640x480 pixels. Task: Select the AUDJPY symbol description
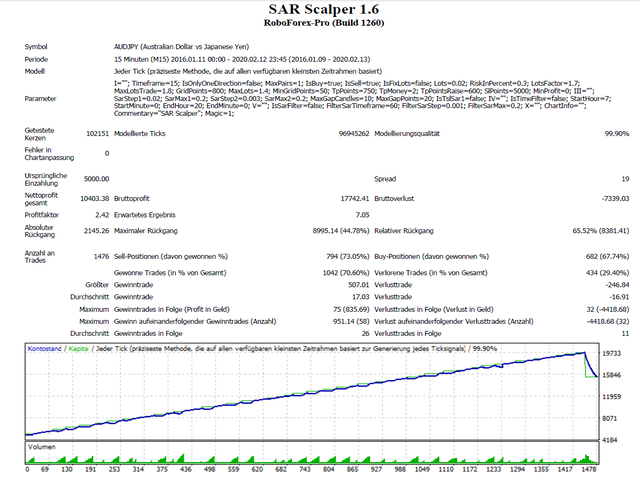click(181, 47)
